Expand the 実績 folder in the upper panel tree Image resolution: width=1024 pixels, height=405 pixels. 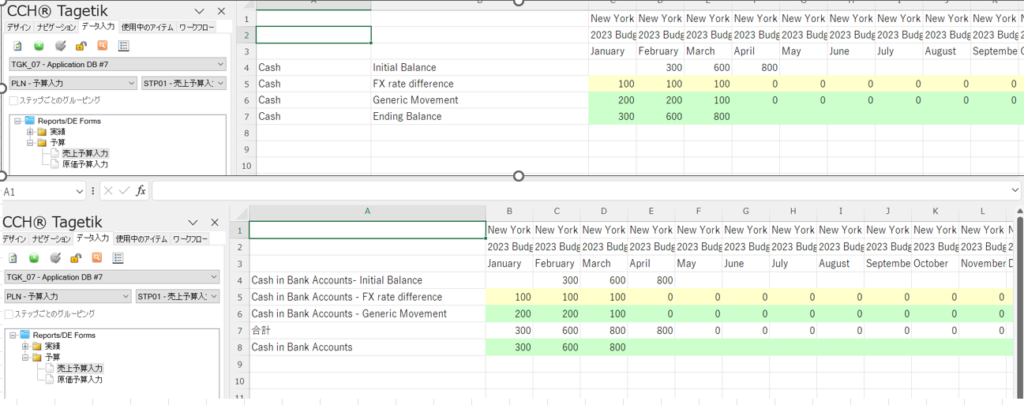pyautogui.click(x=30, y=132)
